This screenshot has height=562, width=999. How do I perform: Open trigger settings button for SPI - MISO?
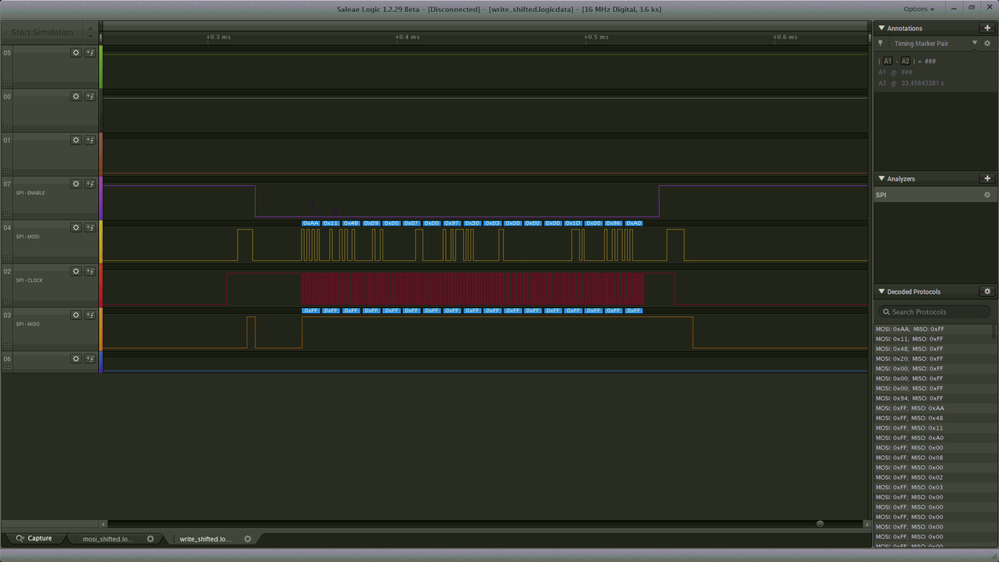pyautogui.click(x=90, y=315)
